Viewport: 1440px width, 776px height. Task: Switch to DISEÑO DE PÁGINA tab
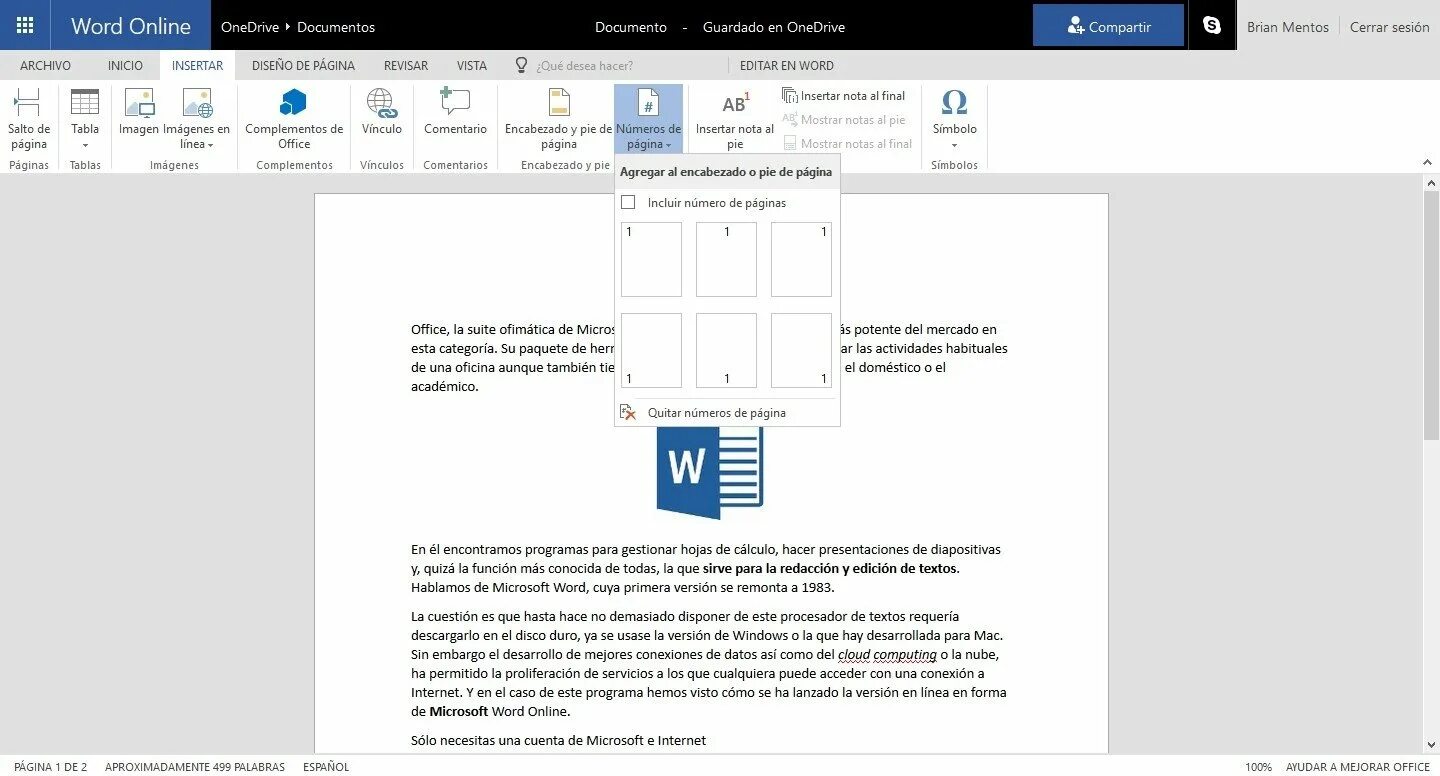(x=303, y=65)
